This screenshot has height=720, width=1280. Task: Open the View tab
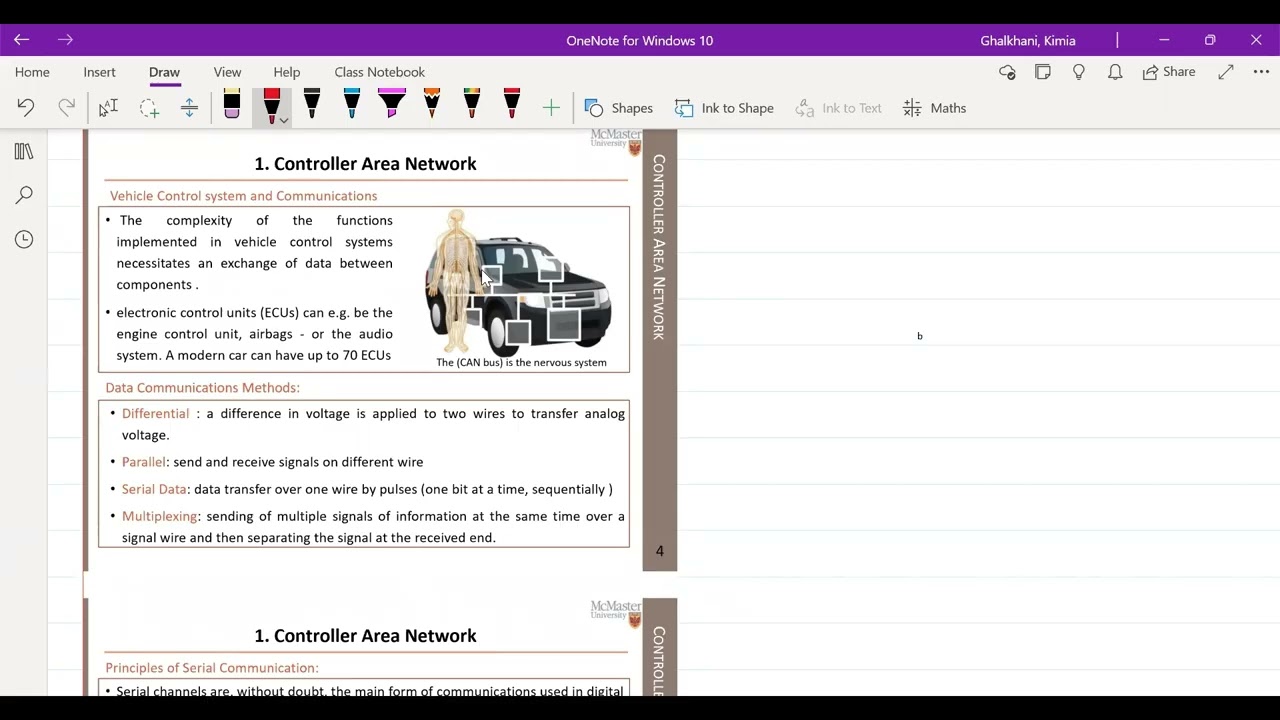(227, 72)
